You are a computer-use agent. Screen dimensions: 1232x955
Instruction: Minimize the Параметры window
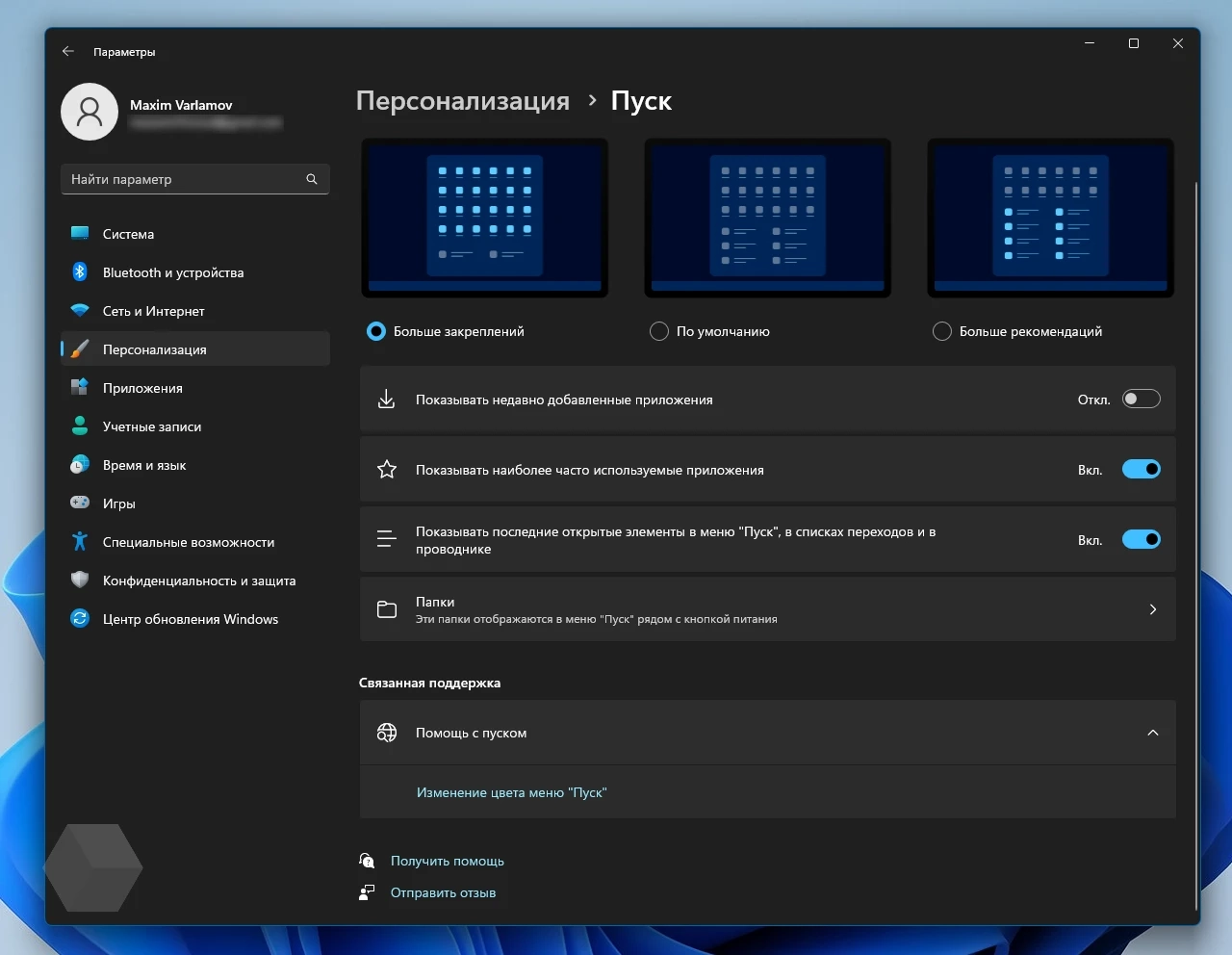click(x=1090, y=43)
